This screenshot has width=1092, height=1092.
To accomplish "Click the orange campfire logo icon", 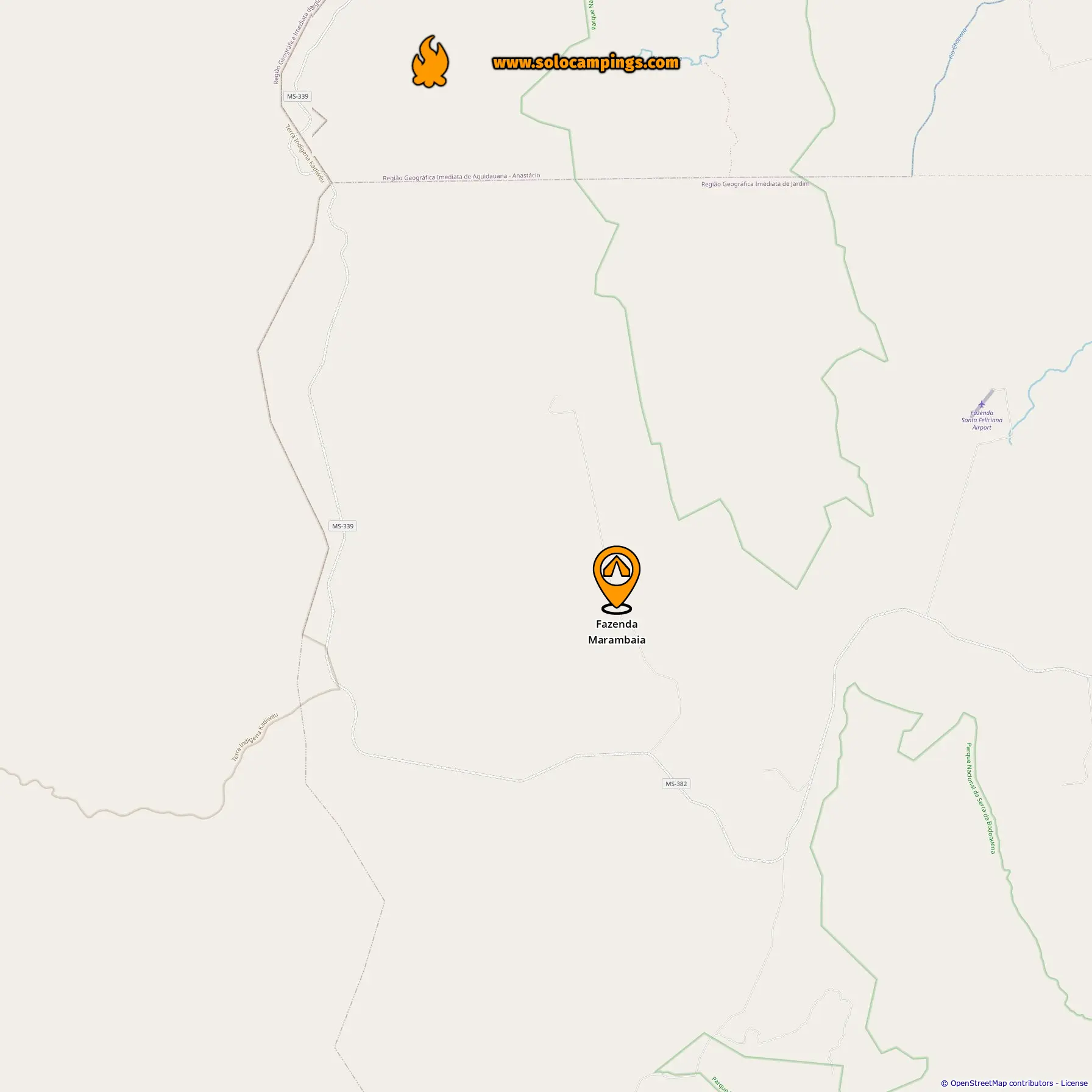I will coord(430,61).
